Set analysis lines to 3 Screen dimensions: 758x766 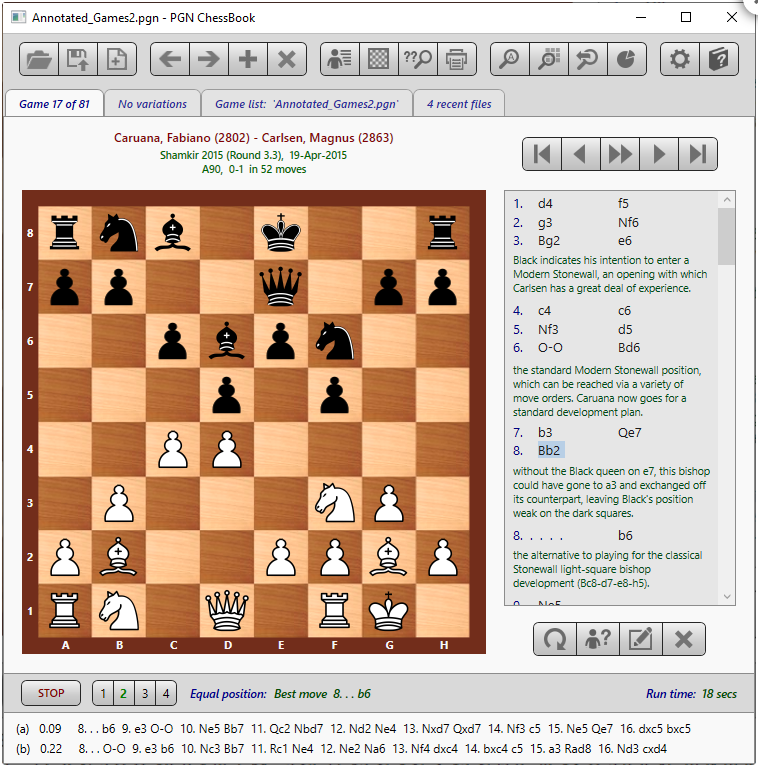(145, 694)
